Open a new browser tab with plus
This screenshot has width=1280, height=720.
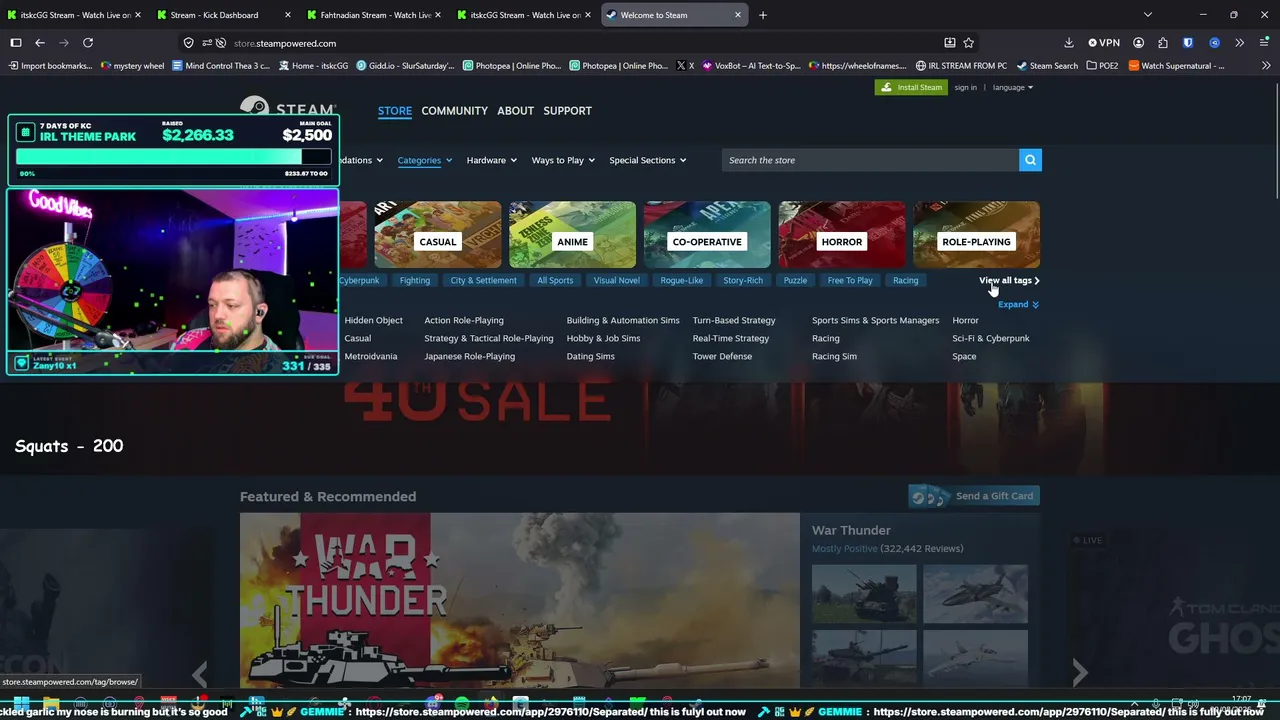pyautogui.click(x=763, y=15)
